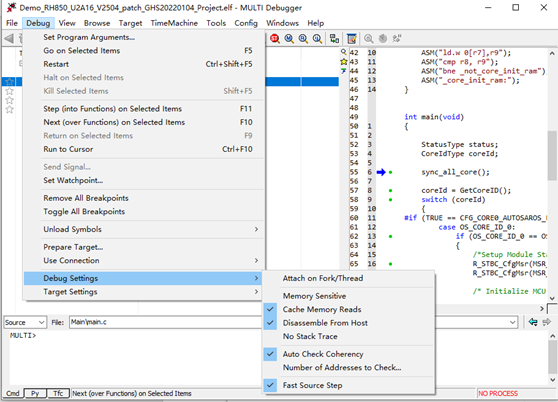The width and height of the screenshot is (558, 402).
Task: Click the blue flag icon by line 44
Action: 343,71
